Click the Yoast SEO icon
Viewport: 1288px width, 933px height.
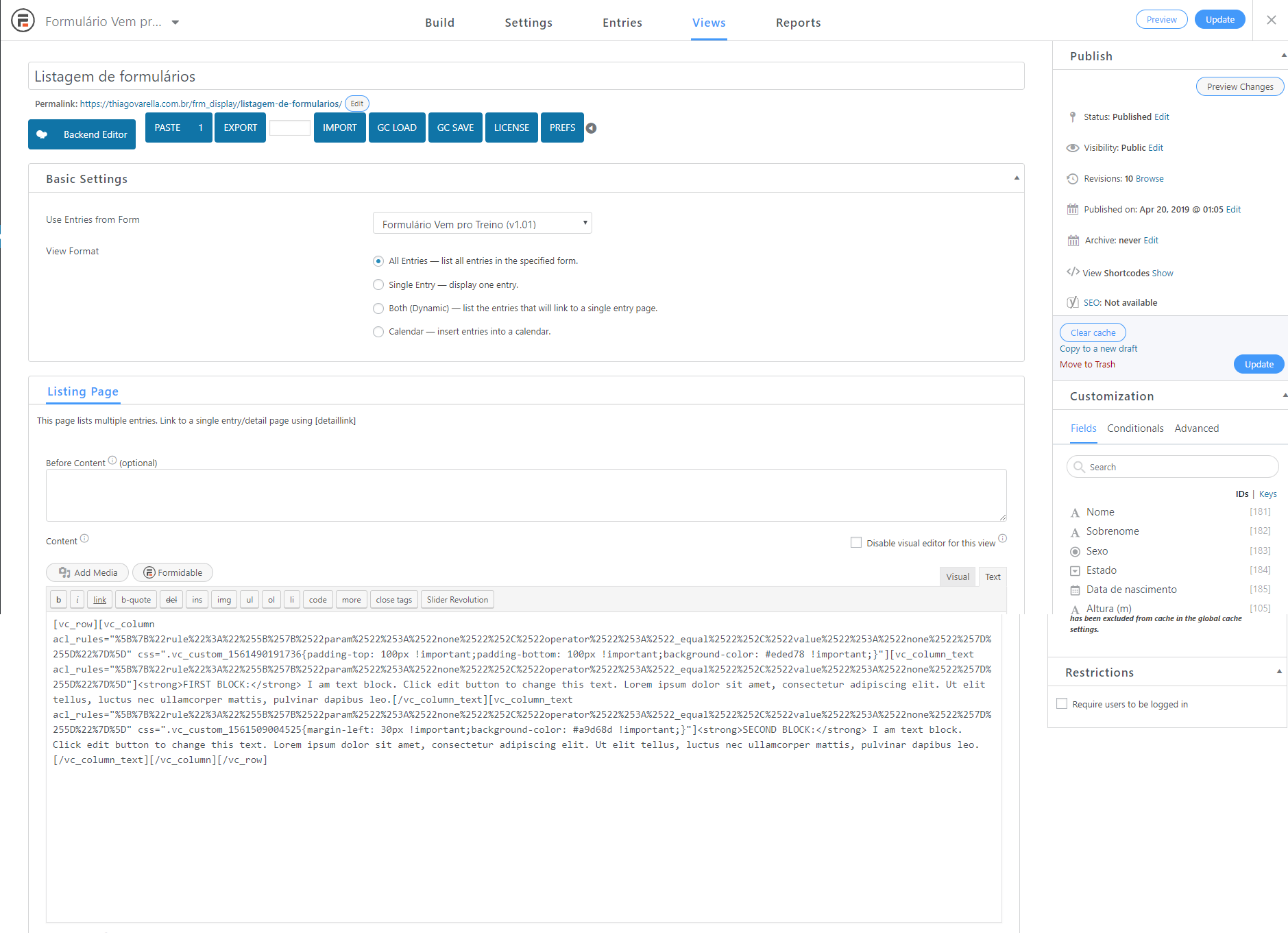click(1073, 302)
